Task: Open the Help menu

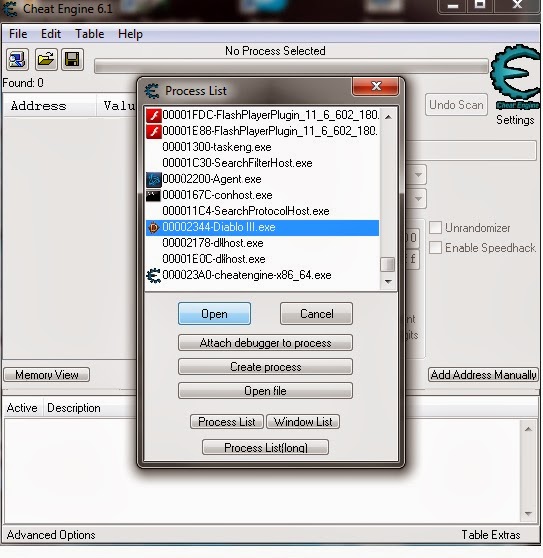Action: [x=130, y=34]
